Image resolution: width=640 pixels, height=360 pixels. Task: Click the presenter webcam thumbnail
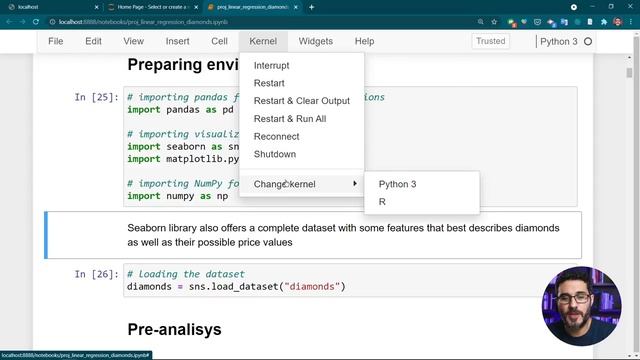click(x=582, y=306)
